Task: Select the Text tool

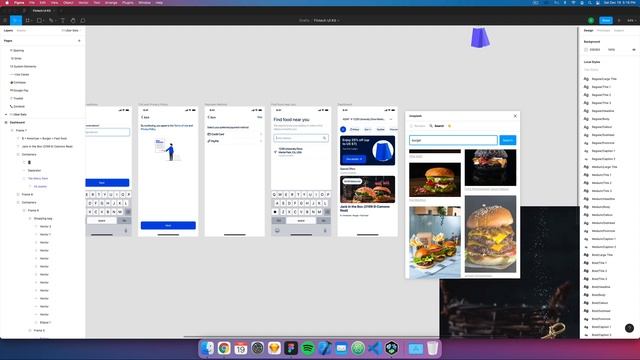Action: [62, 20]
